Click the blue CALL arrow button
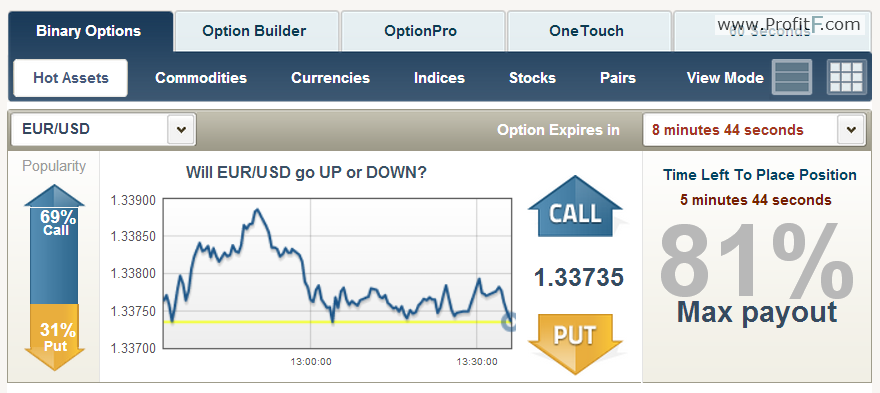880x393 pixels. (575, 206)
